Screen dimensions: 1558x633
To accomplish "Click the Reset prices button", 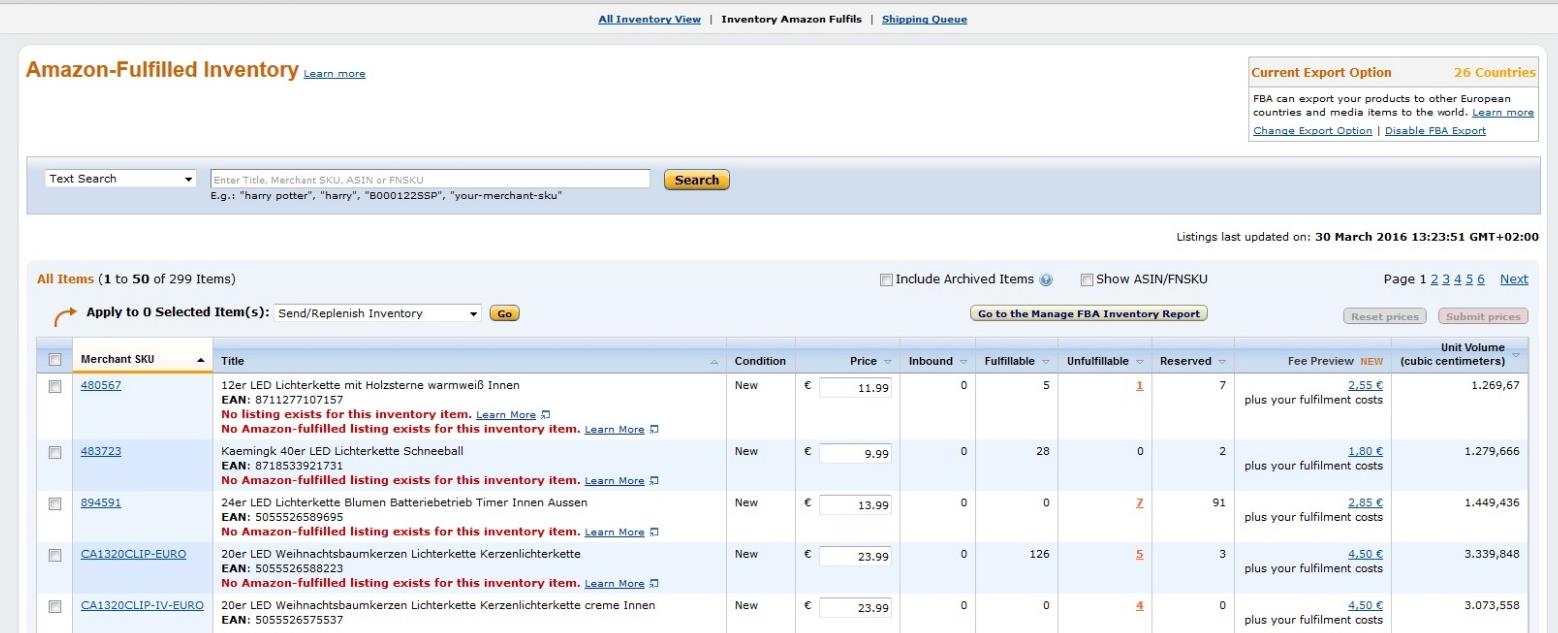I will click(1385, 317).
